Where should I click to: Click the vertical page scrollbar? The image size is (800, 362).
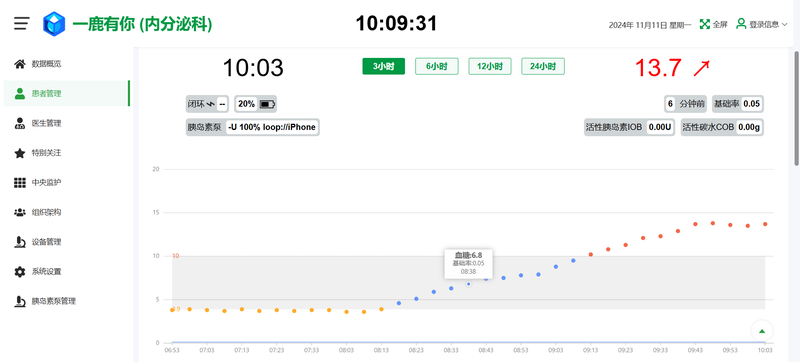click(x=796, y=108)
